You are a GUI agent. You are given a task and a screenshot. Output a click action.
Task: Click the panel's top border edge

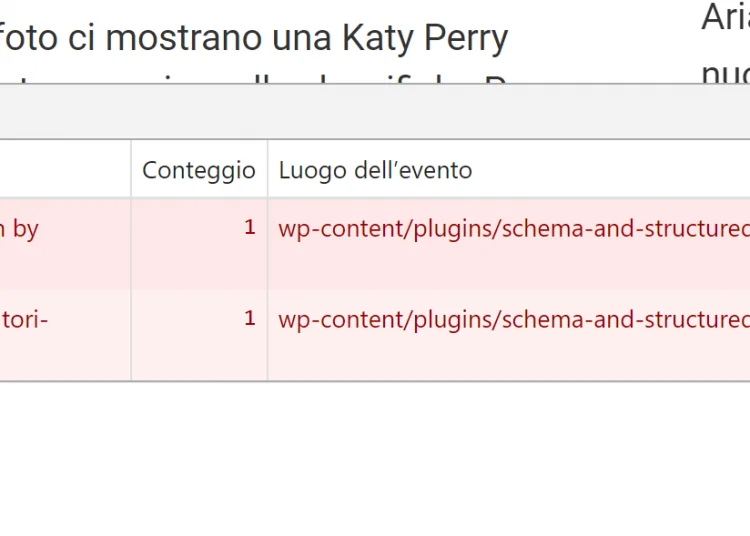click(375, 85)
